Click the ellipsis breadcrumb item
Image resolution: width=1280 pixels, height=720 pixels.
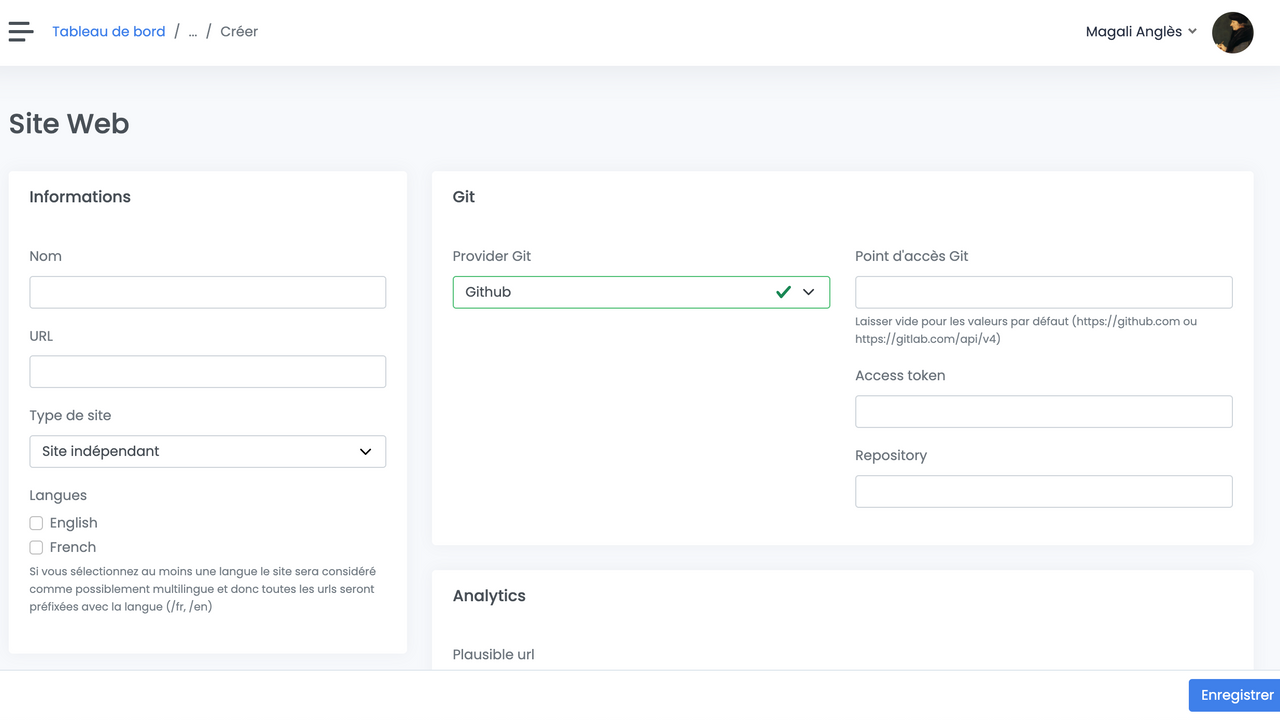[193, 32]
